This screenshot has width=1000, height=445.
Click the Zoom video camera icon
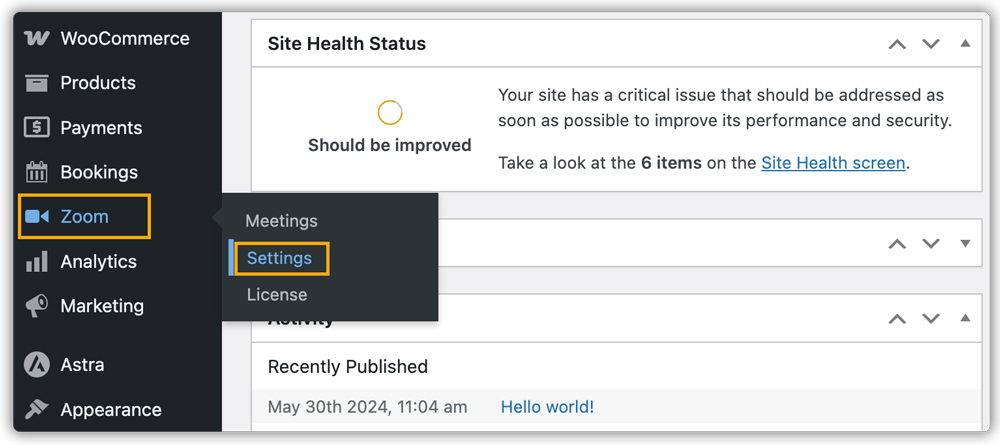click(x=36, y=217)
